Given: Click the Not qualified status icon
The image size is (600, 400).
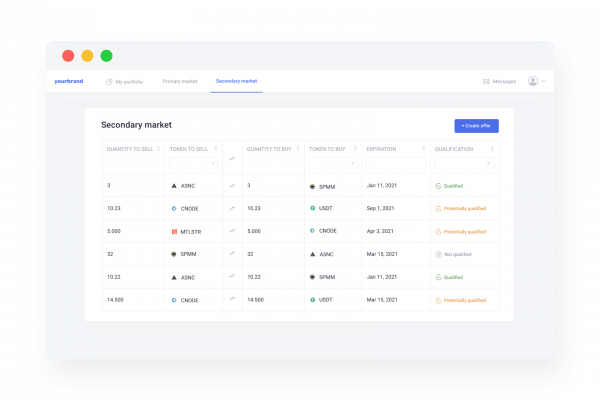Looking at the screenshot, I should click(438, 254).
